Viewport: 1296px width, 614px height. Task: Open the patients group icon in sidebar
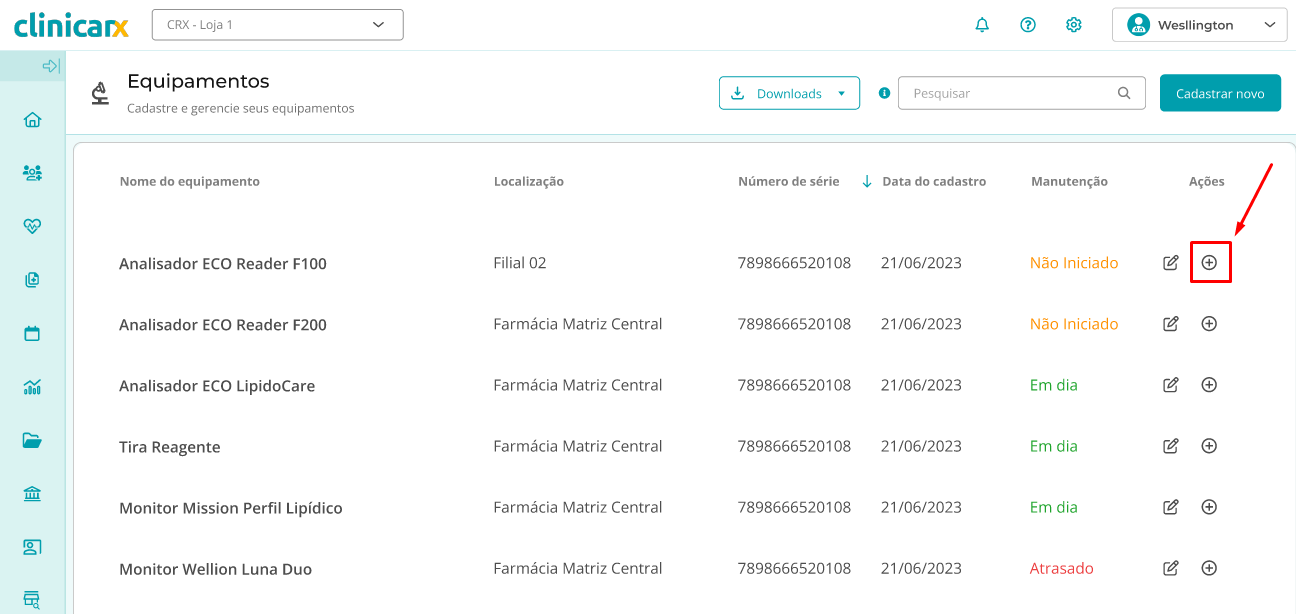point(32,173)
